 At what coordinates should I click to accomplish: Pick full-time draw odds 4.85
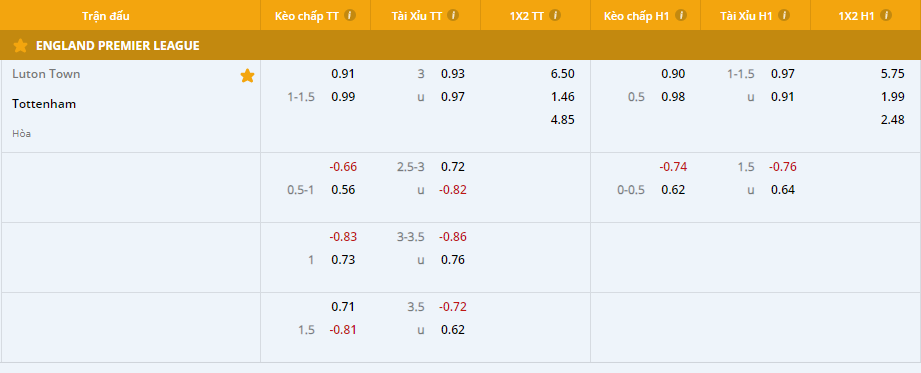click(x=563, y=120)
